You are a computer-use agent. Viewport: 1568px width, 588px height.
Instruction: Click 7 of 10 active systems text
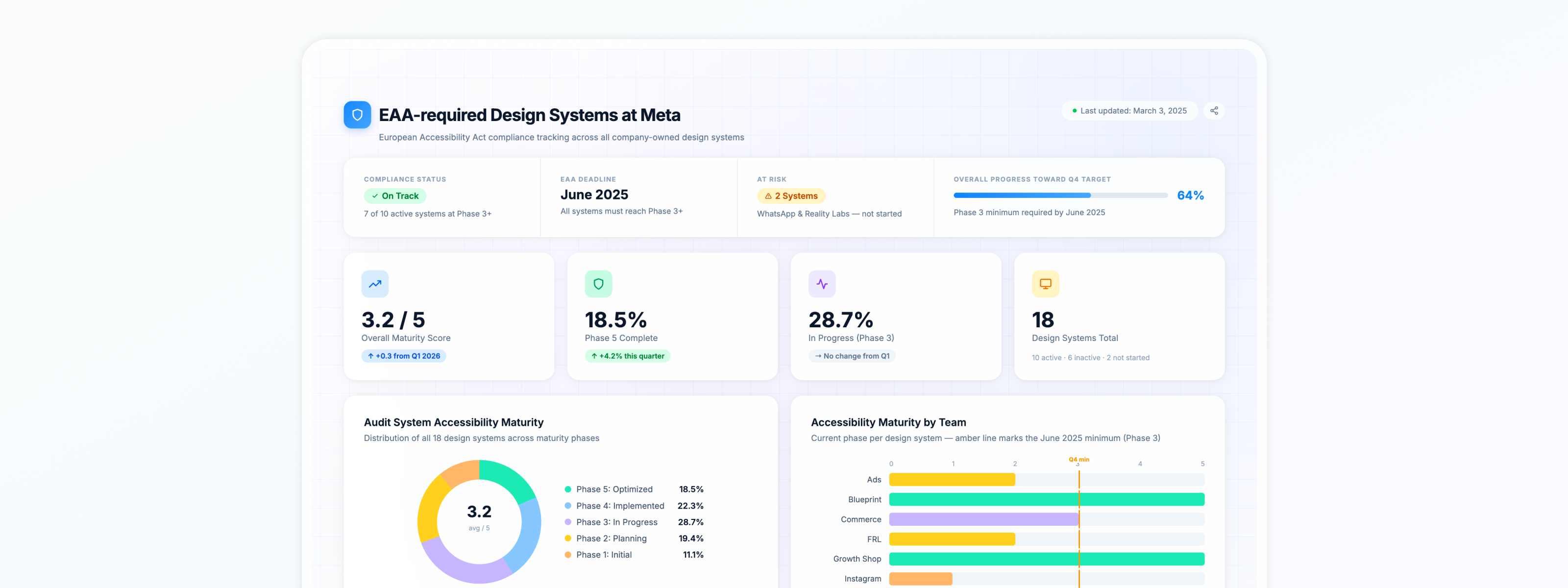[x=427, y=214]
